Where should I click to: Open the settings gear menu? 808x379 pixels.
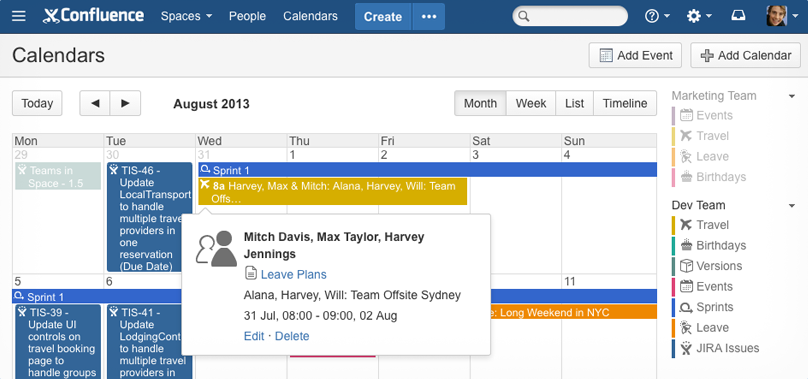(x=699, y=17)
